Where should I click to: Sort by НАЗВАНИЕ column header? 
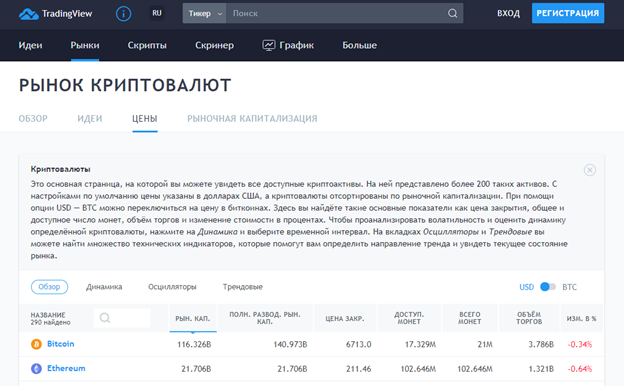coord(48,314)
